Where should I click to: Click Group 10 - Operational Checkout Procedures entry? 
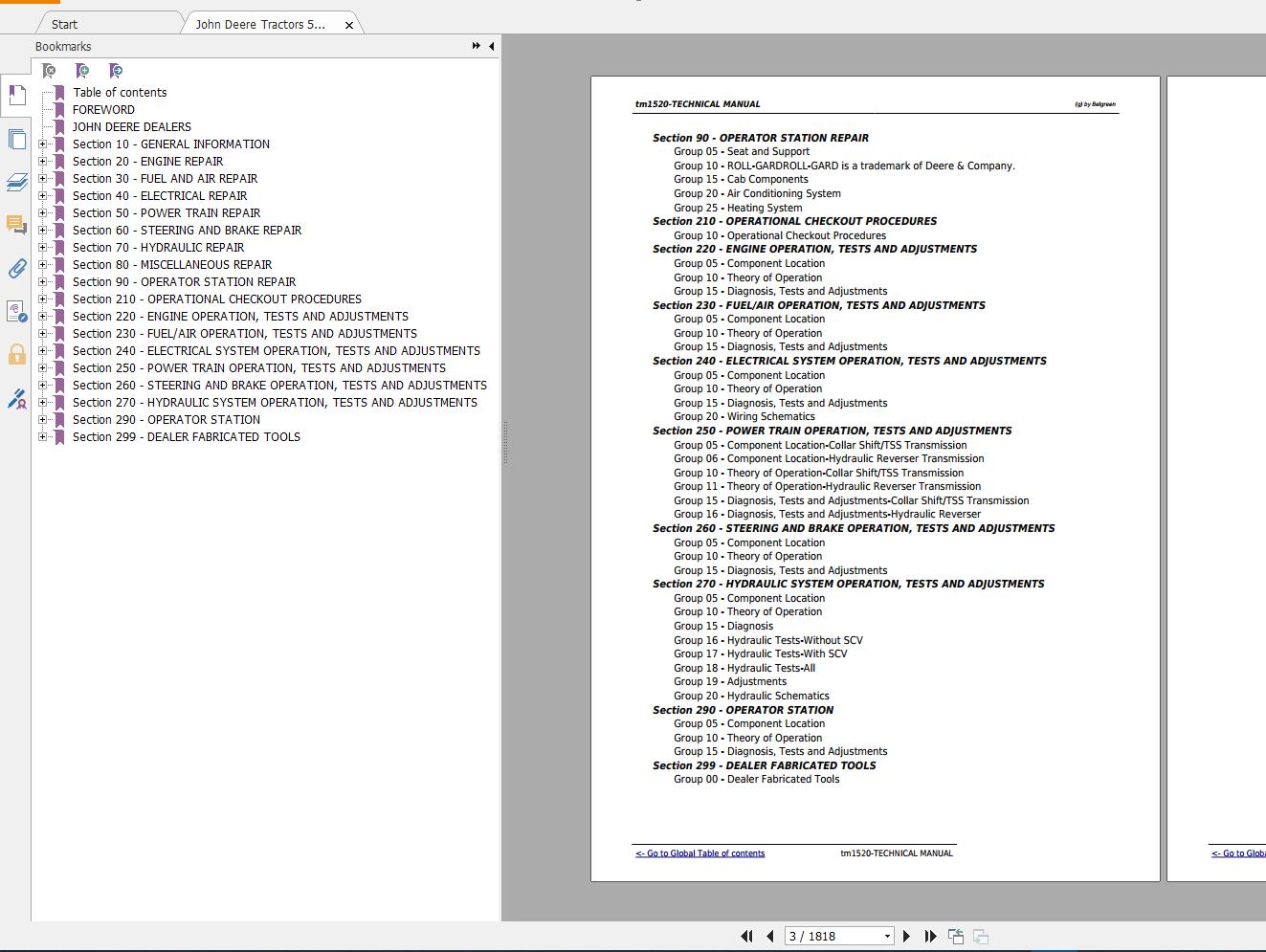(x=780, y=236)
